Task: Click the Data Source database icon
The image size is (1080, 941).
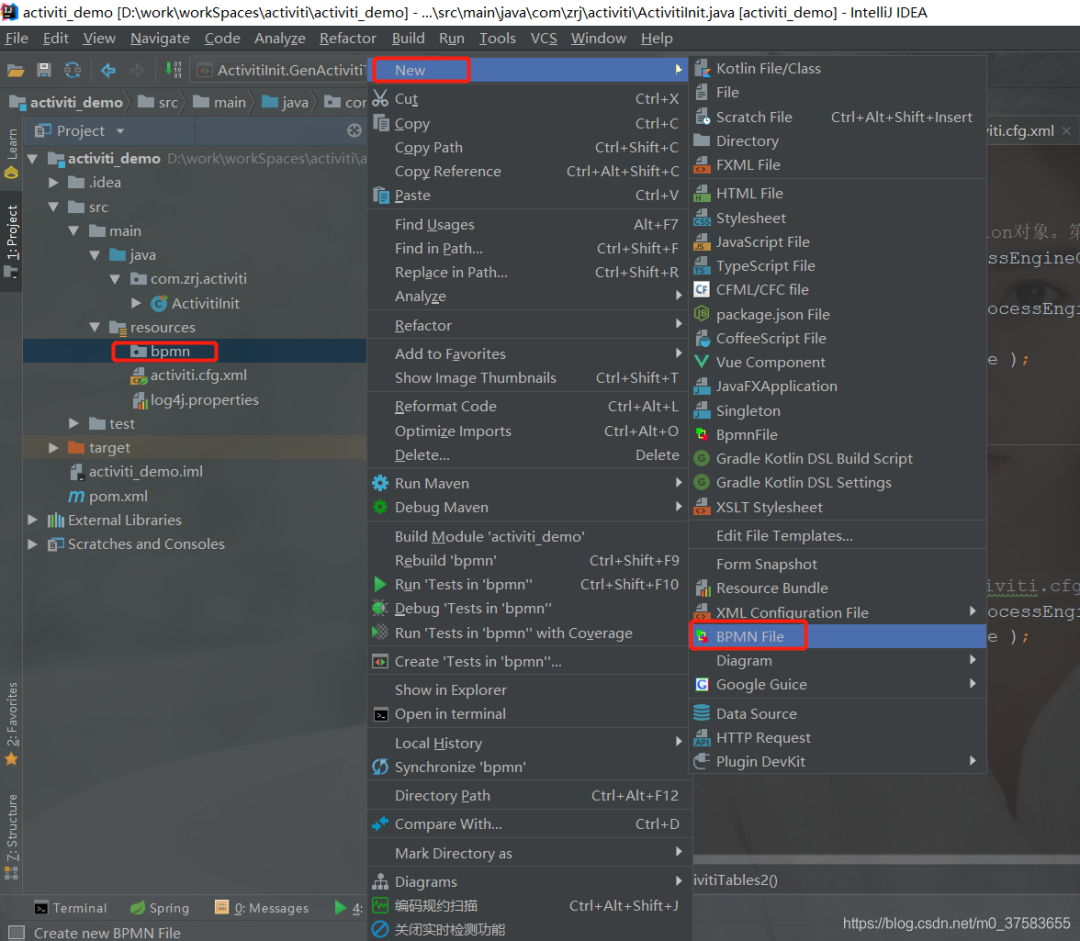Action: pos(702,713)
